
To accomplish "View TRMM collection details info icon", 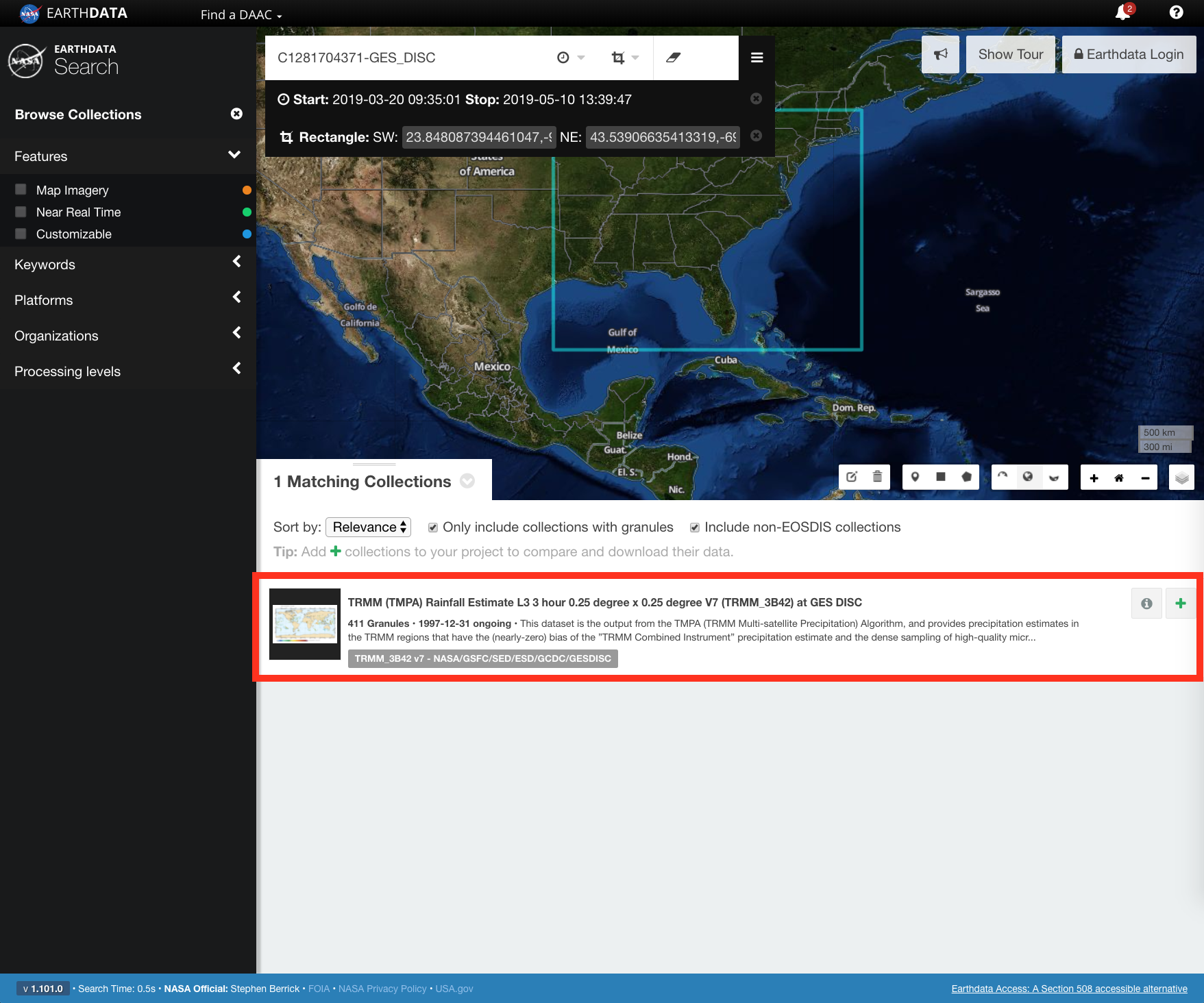I will click(x=1146, y=604).
